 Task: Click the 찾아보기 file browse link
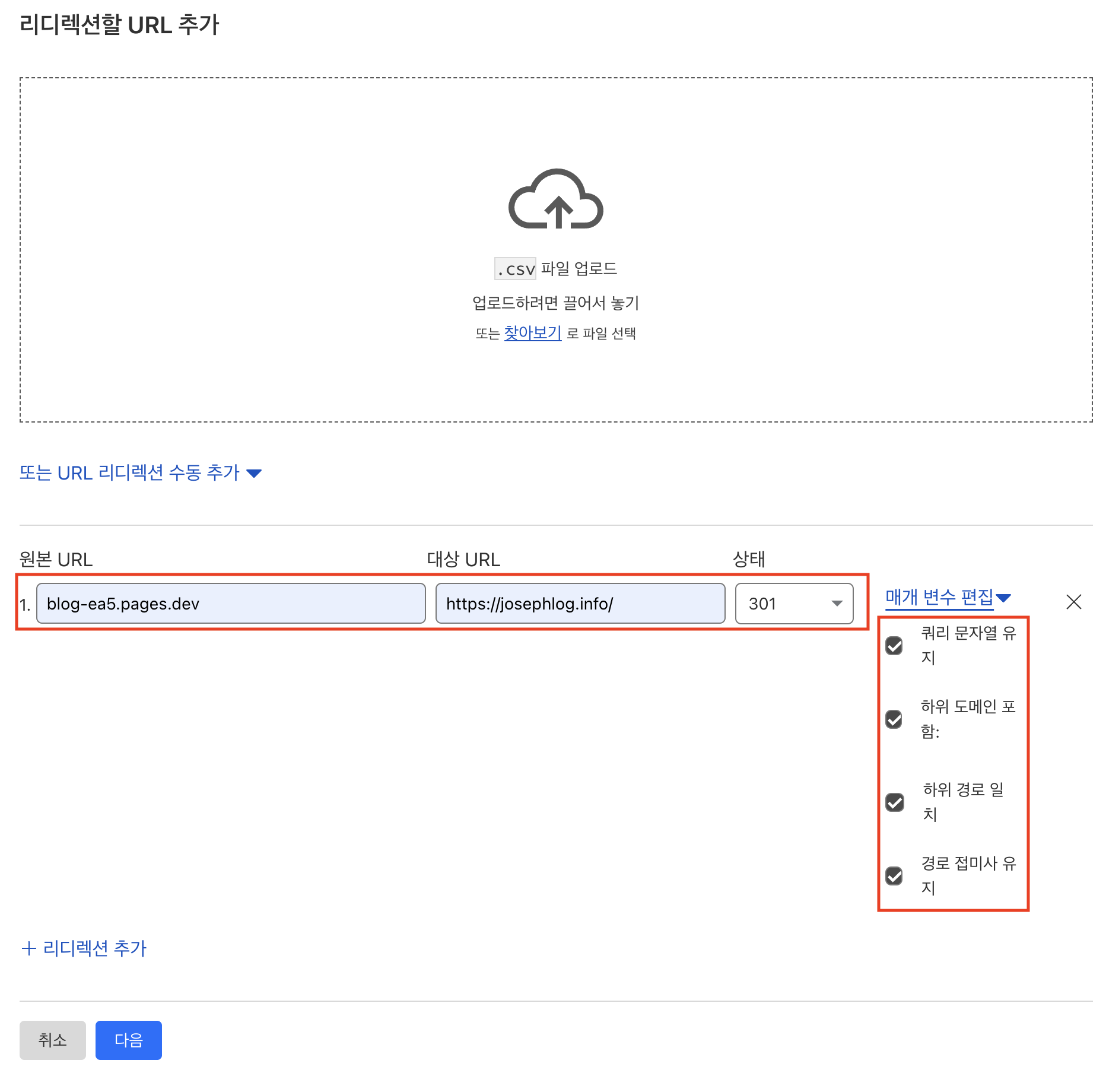(x=532, y=333)
